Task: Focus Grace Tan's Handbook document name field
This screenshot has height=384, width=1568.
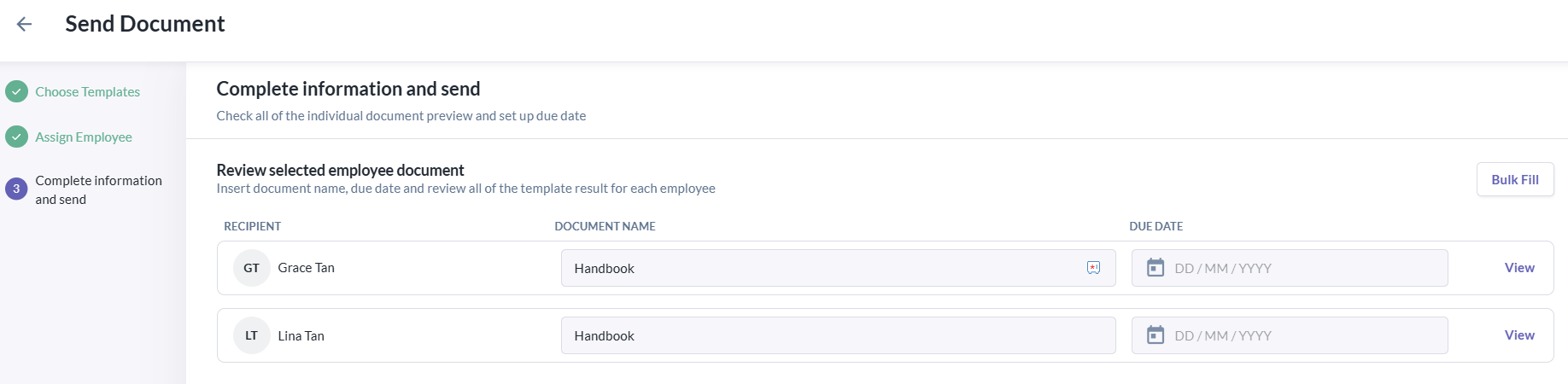Action: (x=838, y=268)
